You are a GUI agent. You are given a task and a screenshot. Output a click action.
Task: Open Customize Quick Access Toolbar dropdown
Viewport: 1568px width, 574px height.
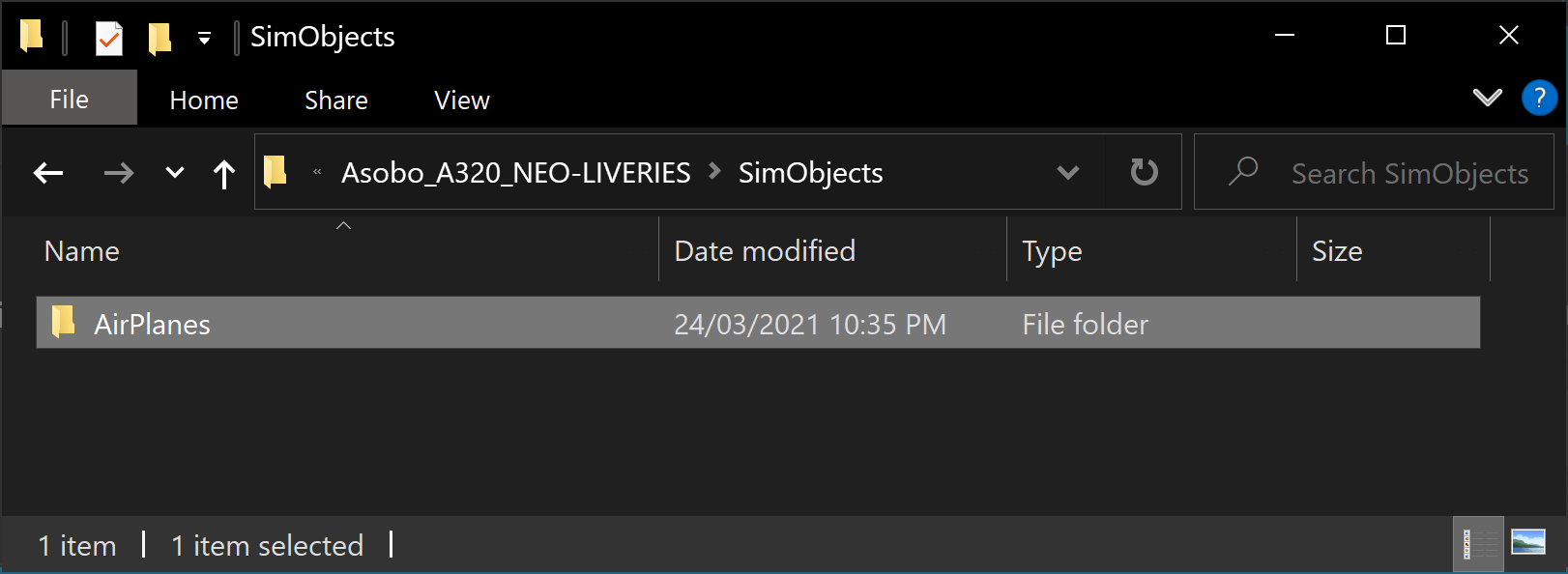204,39
